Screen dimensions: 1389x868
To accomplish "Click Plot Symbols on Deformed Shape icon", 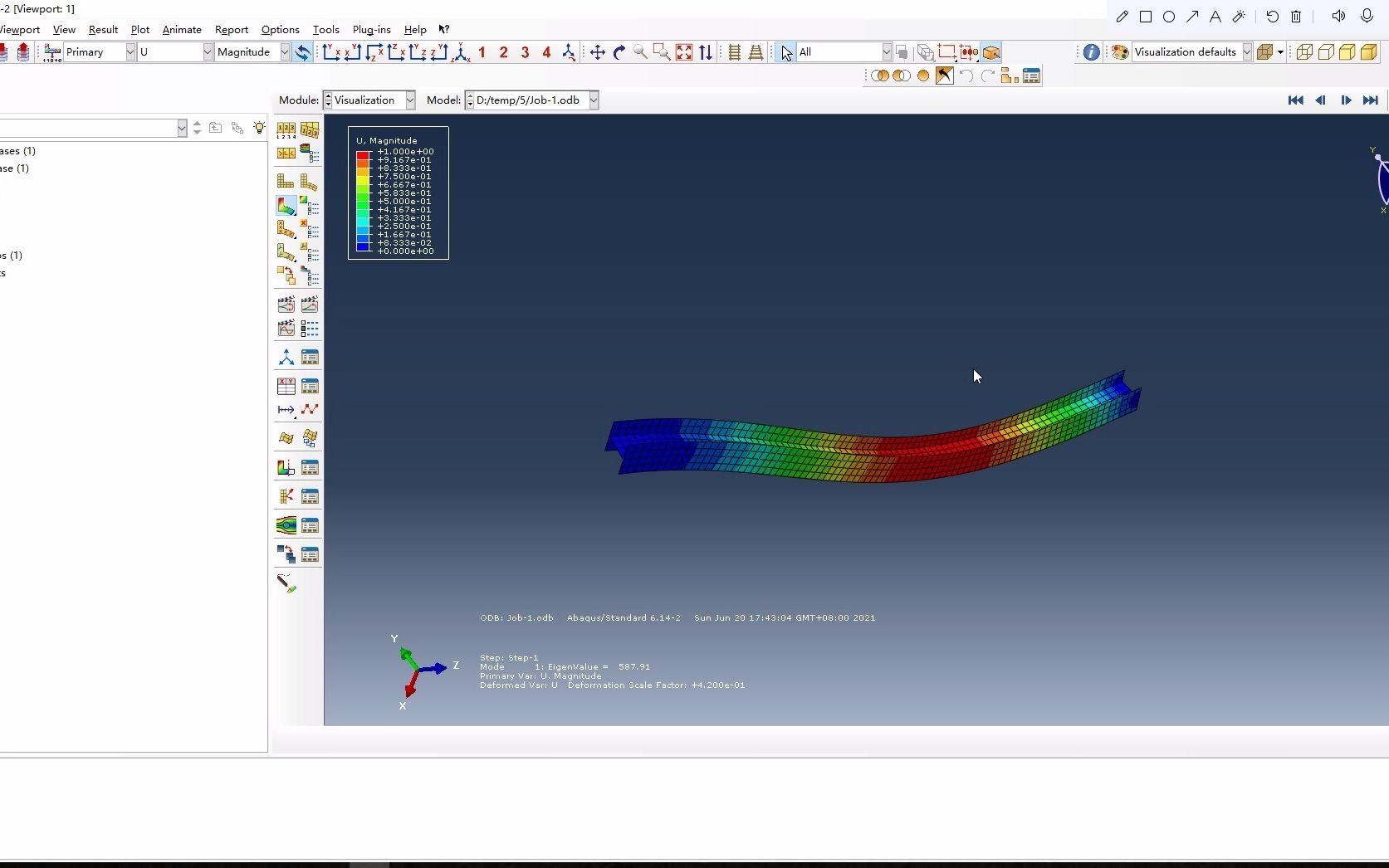I will click(286, 229).
